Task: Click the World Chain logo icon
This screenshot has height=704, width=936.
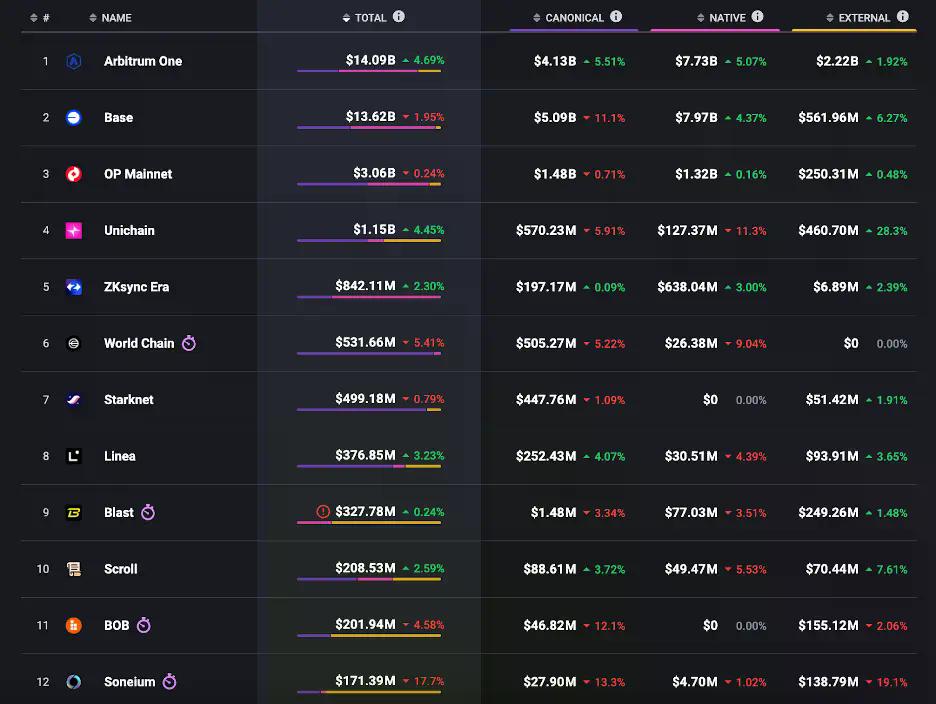Action: [73, 343]
